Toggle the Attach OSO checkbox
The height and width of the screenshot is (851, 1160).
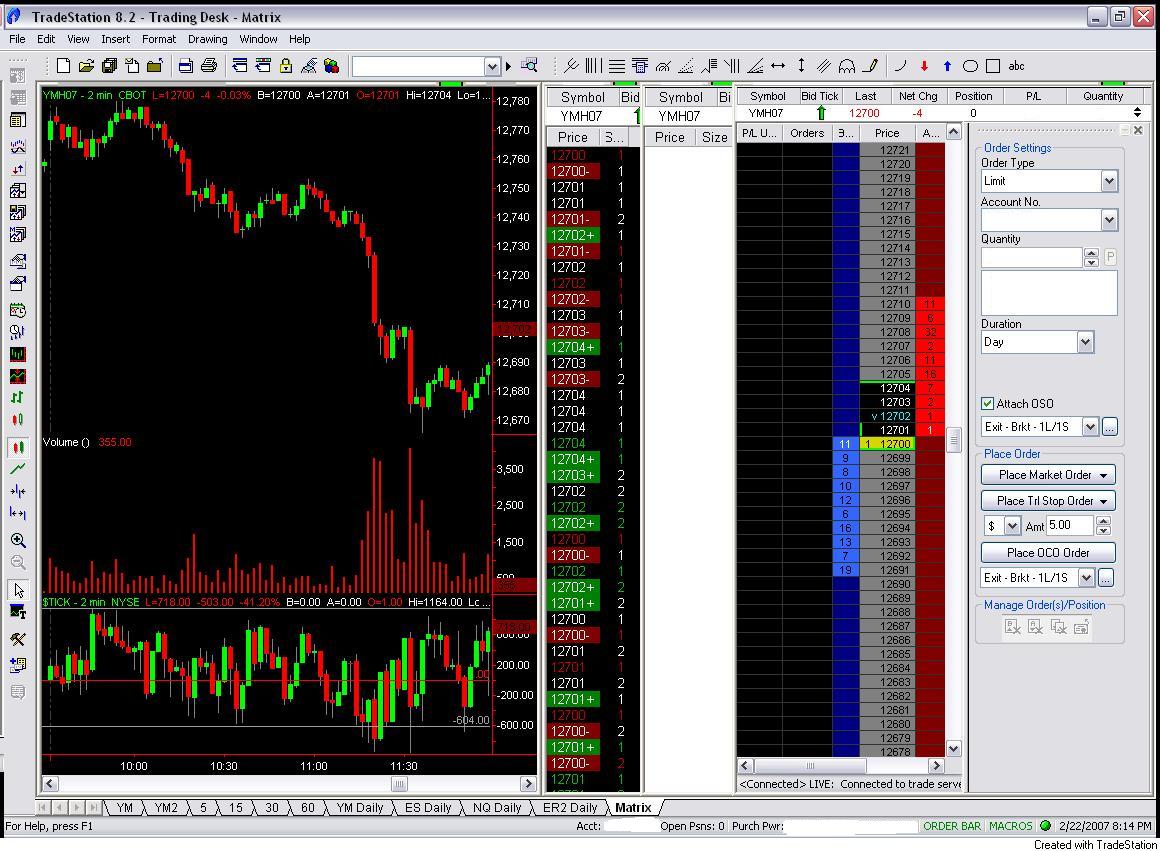pos(987,403)
